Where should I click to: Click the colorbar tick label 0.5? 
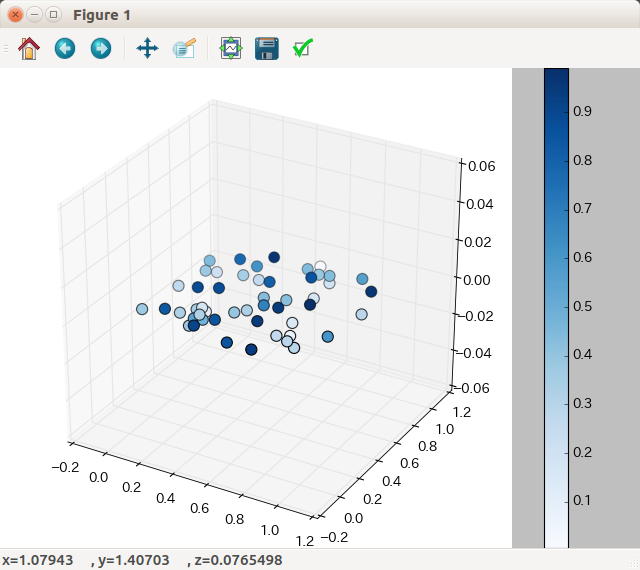click(582, 306)
